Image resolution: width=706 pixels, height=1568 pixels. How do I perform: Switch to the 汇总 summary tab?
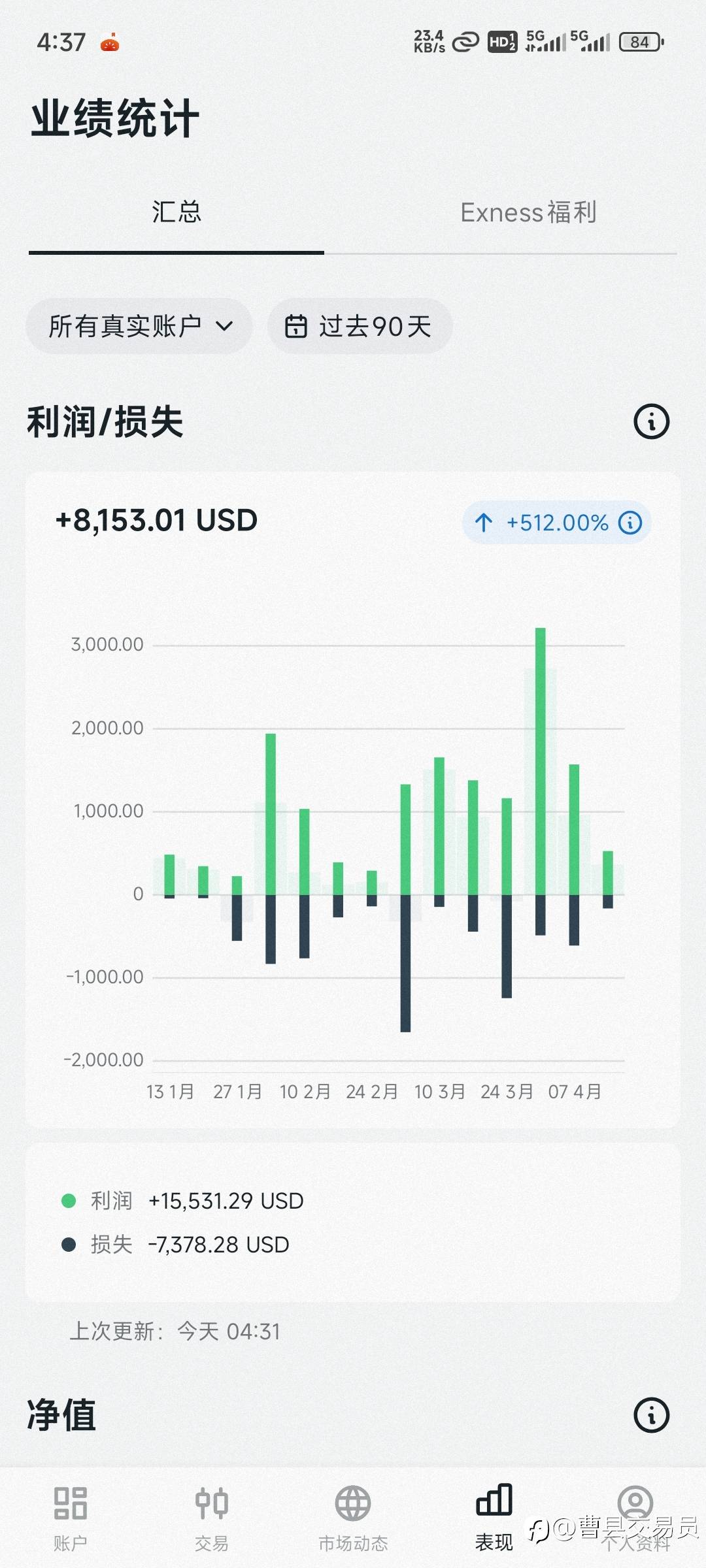pos(176,212)
